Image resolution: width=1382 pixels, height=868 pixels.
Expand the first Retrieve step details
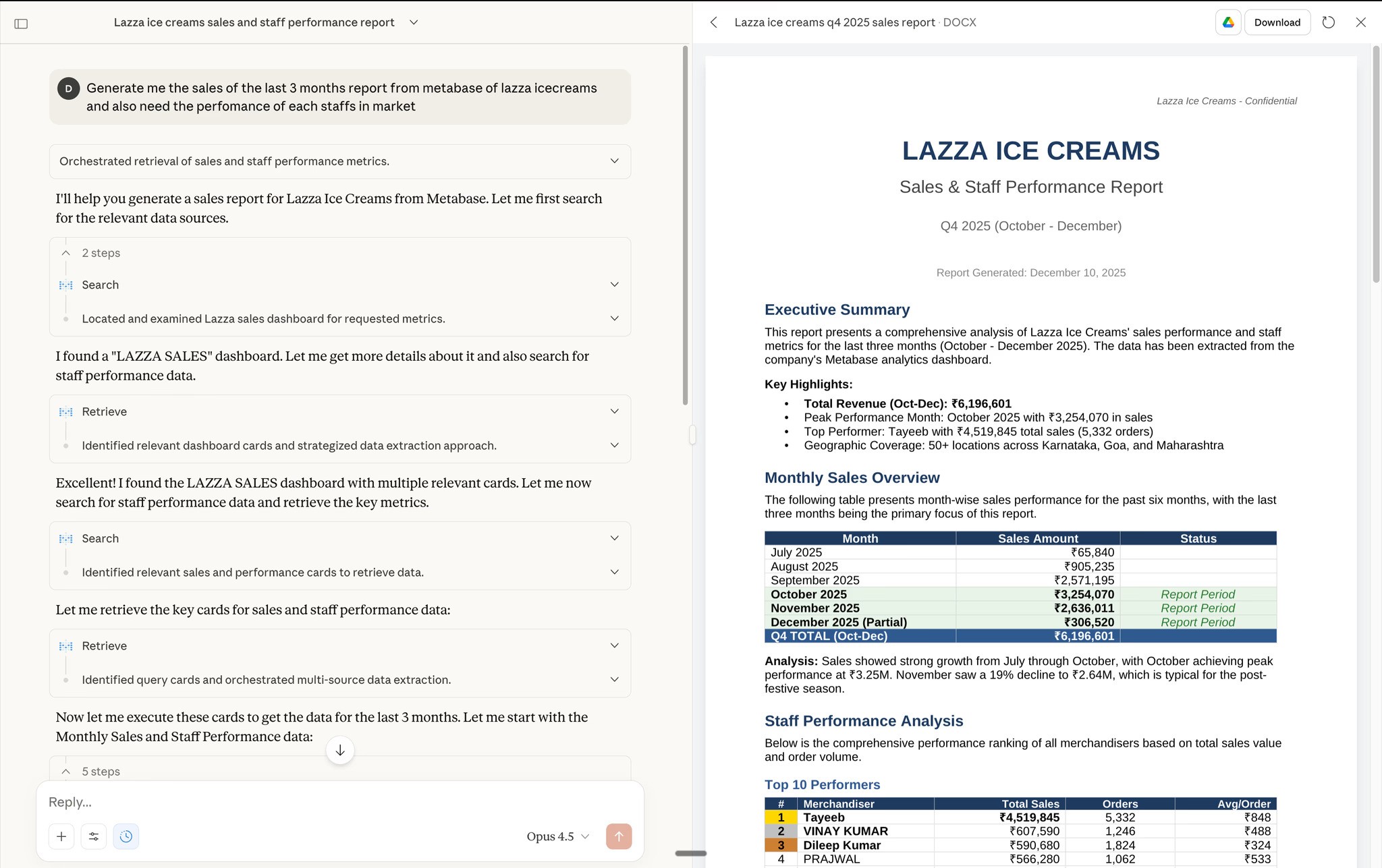pos(614,411)
